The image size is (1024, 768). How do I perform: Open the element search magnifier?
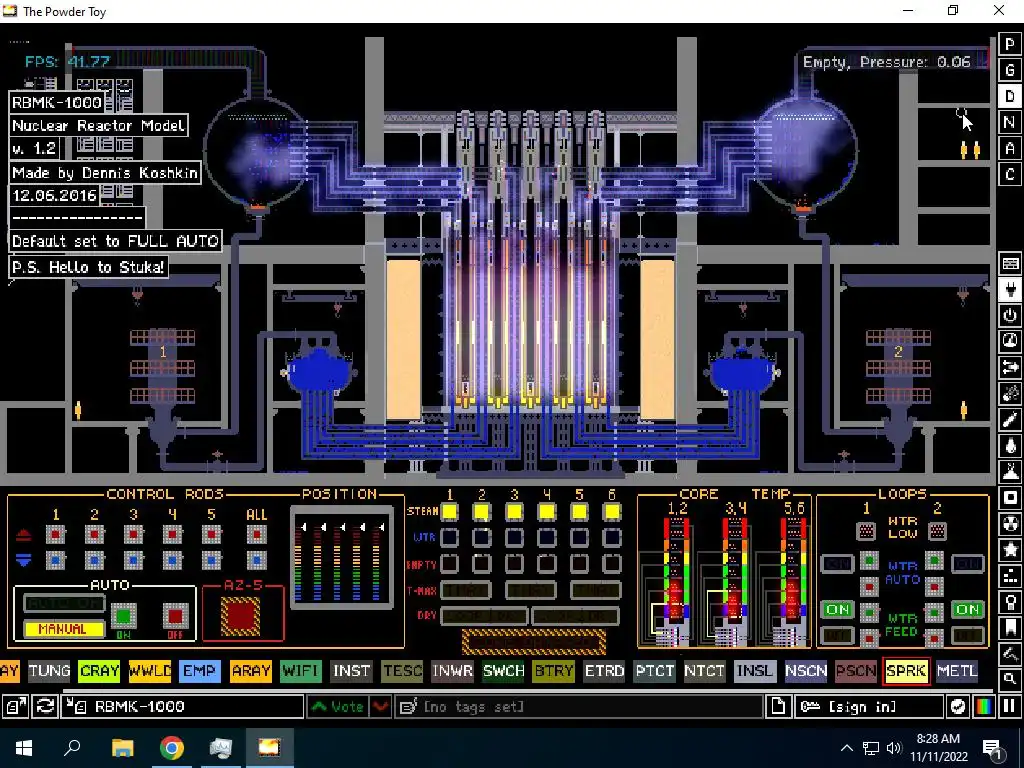pos(1010,679)
